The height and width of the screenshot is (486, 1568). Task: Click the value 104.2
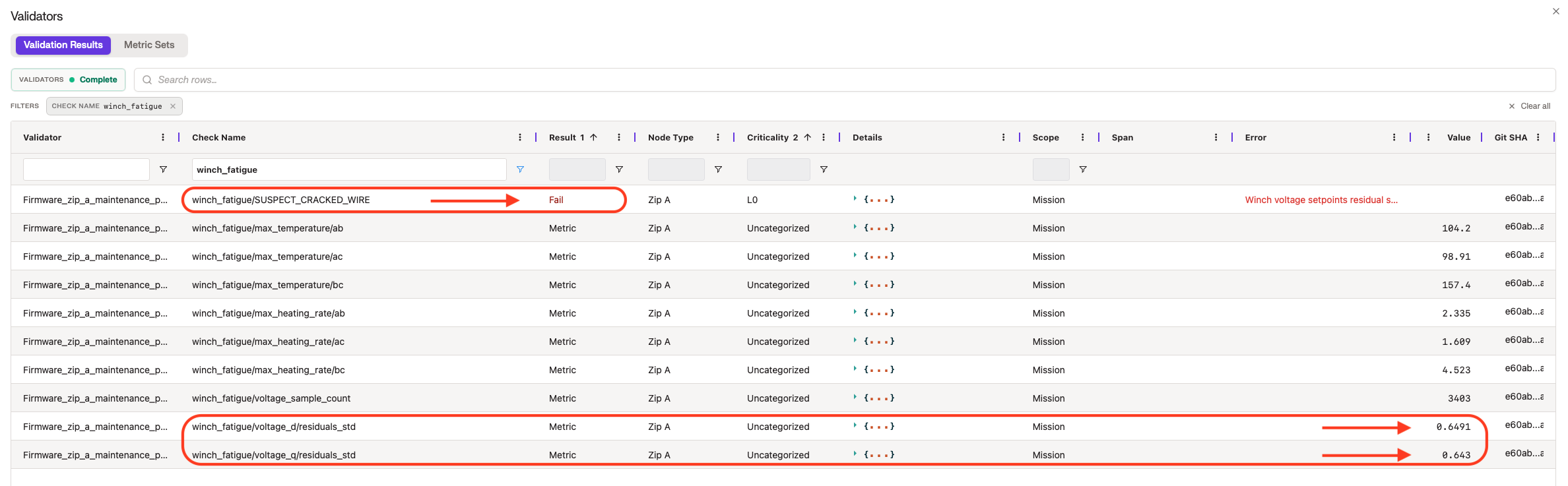coord(1456,228)
